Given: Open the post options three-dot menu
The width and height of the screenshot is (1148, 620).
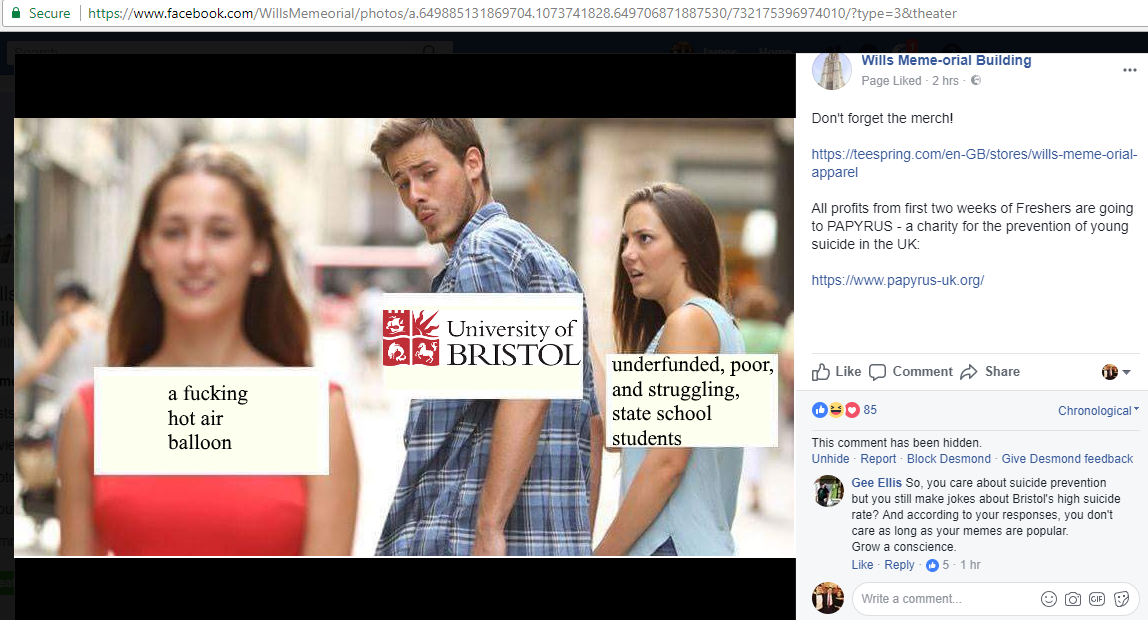Looking at the screenshot, I should coord(1129,70).
